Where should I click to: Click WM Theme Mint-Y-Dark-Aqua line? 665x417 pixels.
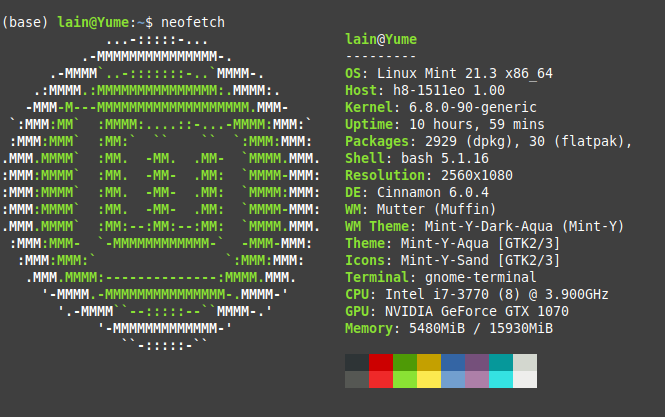point(484,226)
